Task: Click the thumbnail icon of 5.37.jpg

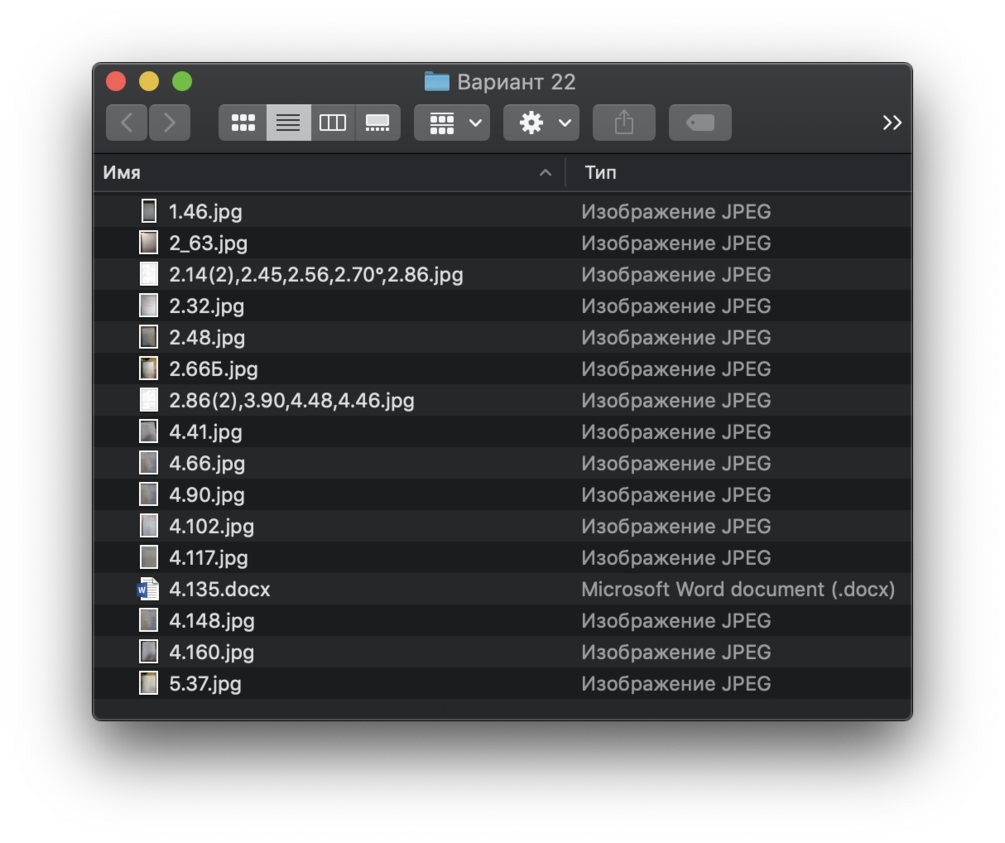Action: point(149,683)
